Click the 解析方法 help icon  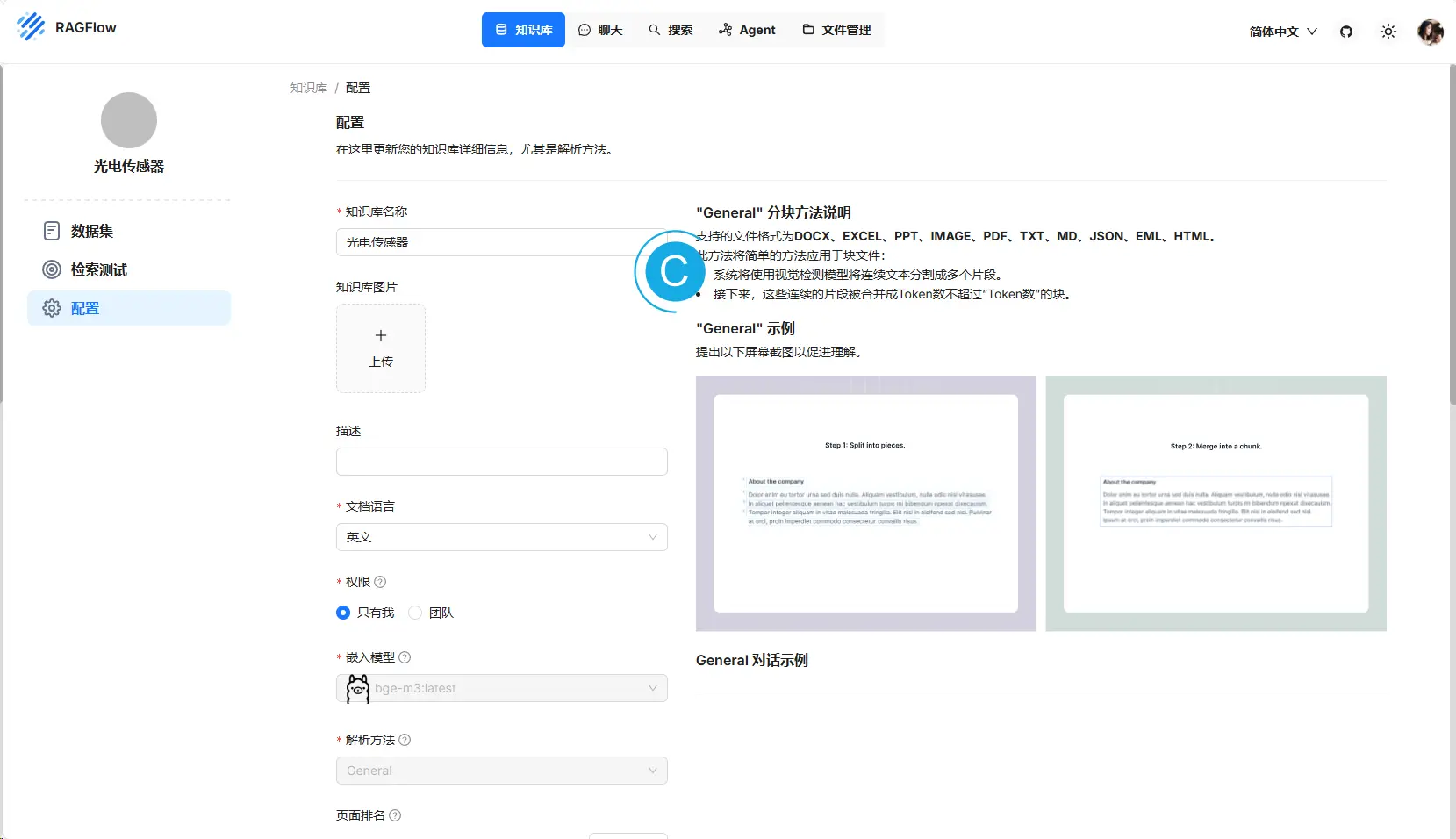pos(405,740)
